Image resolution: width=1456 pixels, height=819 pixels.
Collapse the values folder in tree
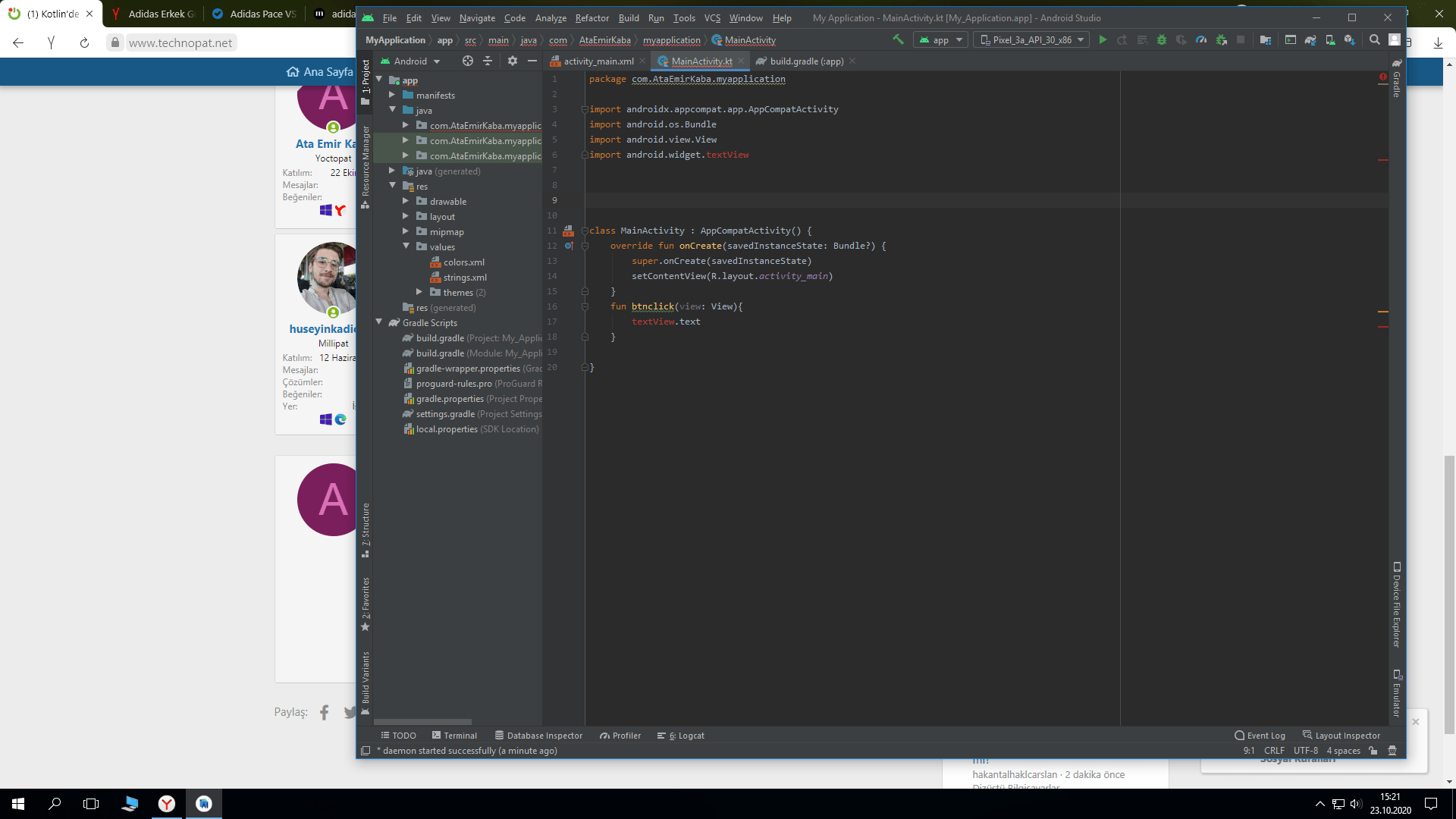coord(406,246)
